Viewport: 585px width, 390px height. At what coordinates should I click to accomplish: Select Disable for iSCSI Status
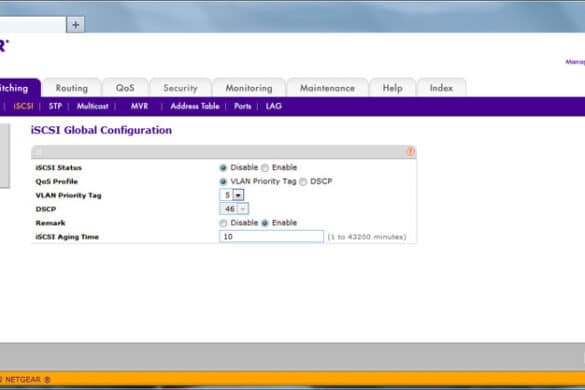tap(223, 168)
